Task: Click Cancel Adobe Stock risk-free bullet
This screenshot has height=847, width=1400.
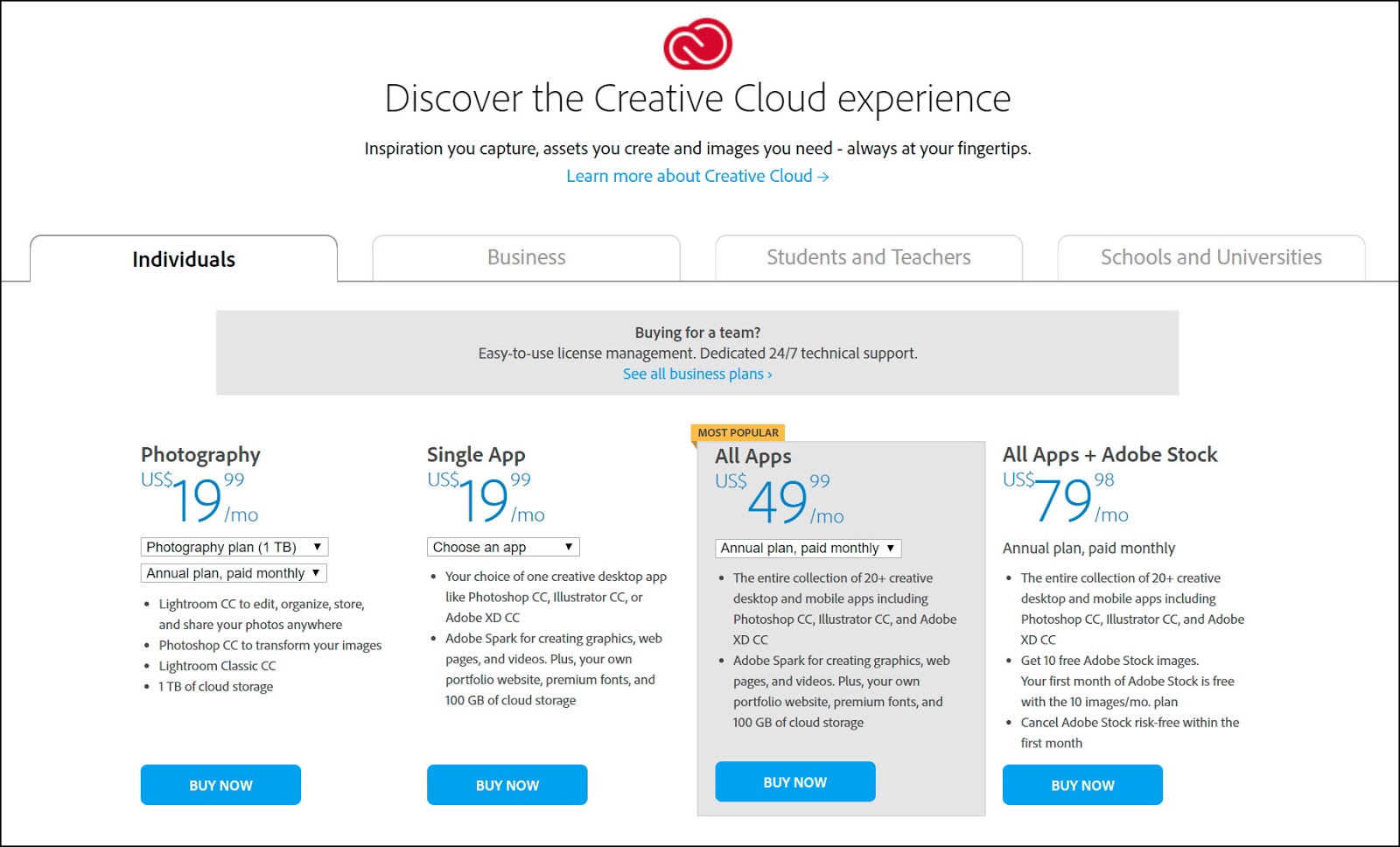Action: [x=1130, y=732]
